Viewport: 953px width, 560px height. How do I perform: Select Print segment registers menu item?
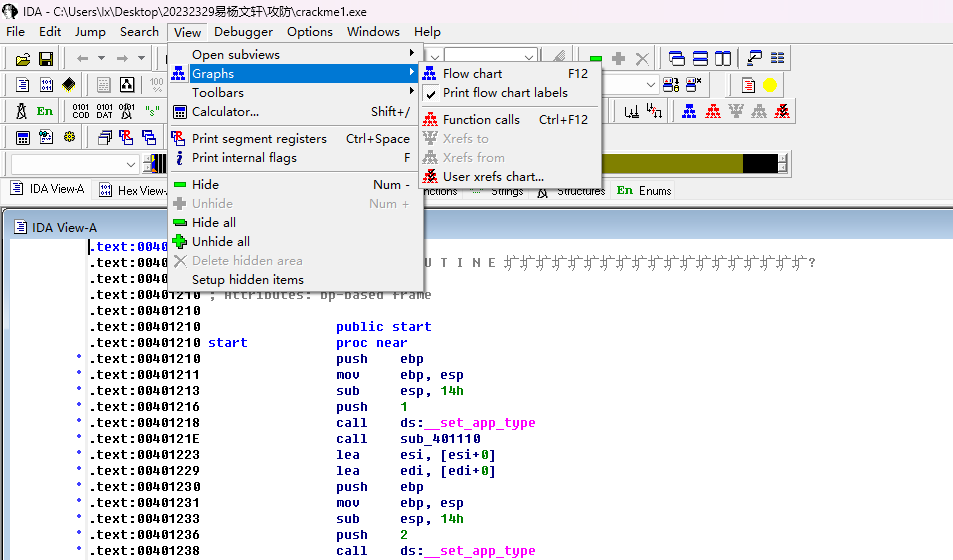click(x=259, y=138)
